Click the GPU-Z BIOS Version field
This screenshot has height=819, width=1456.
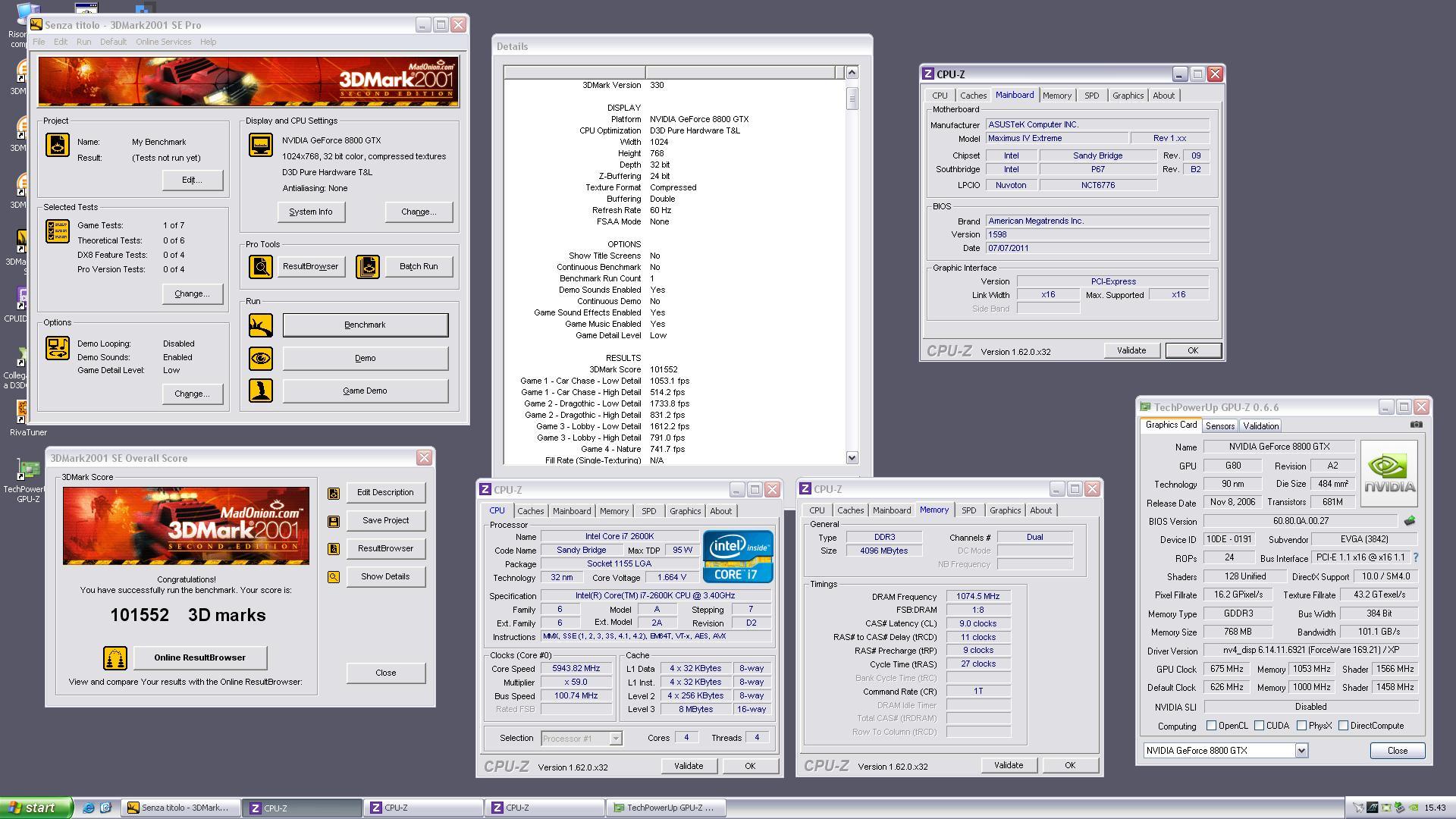(1301, 522)
